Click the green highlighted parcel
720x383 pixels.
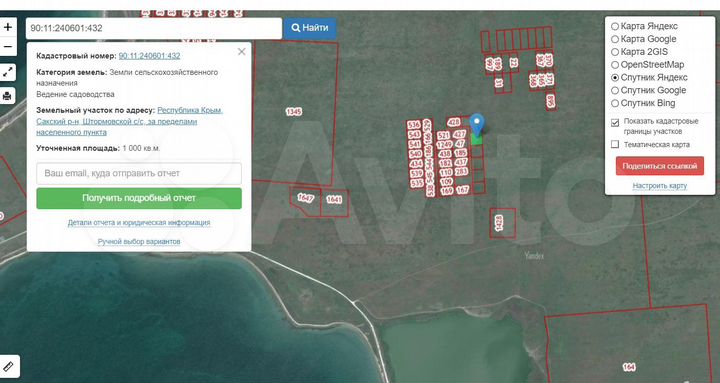pyautogui.click(x=477, y=140)
